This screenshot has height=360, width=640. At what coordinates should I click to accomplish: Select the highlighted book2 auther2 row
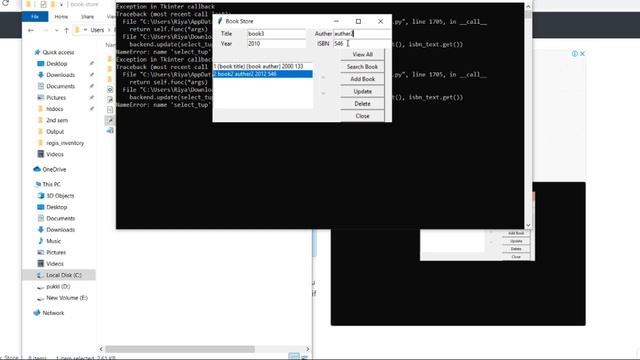point(263,74)
